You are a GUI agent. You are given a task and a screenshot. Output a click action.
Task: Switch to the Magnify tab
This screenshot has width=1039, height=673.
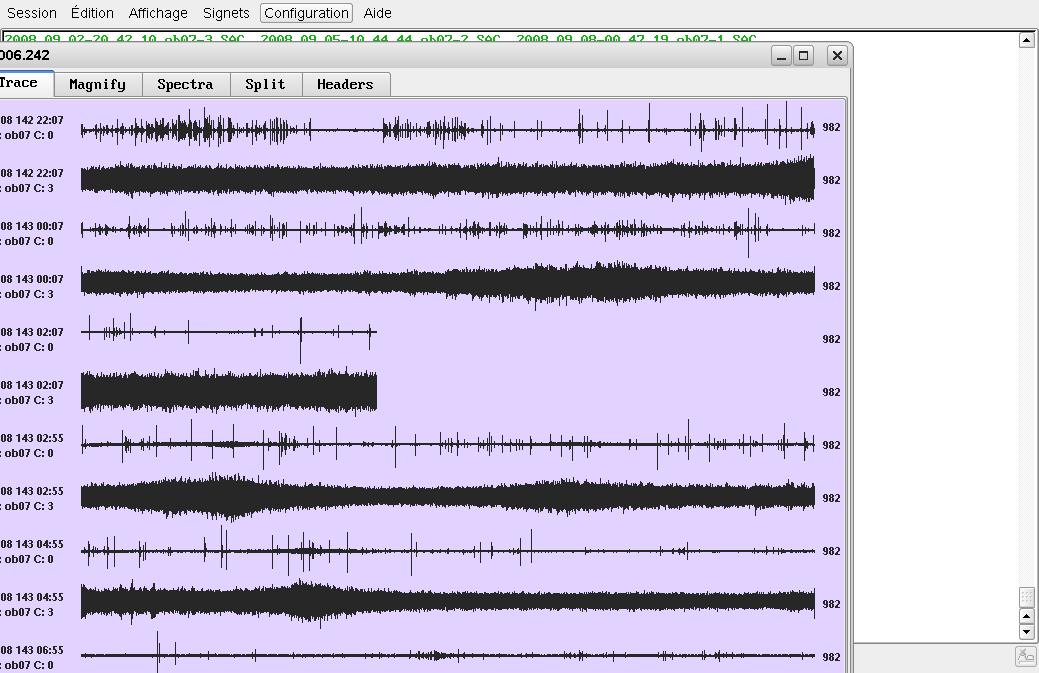click(x=98, y=85)
